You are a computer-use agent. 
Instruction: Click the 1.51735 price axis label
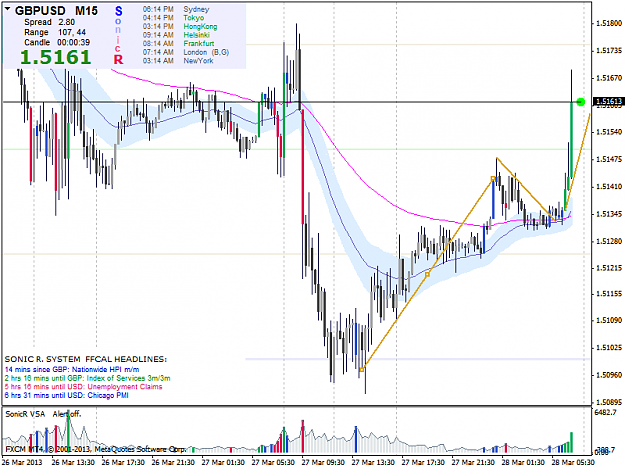click(609, 51)
